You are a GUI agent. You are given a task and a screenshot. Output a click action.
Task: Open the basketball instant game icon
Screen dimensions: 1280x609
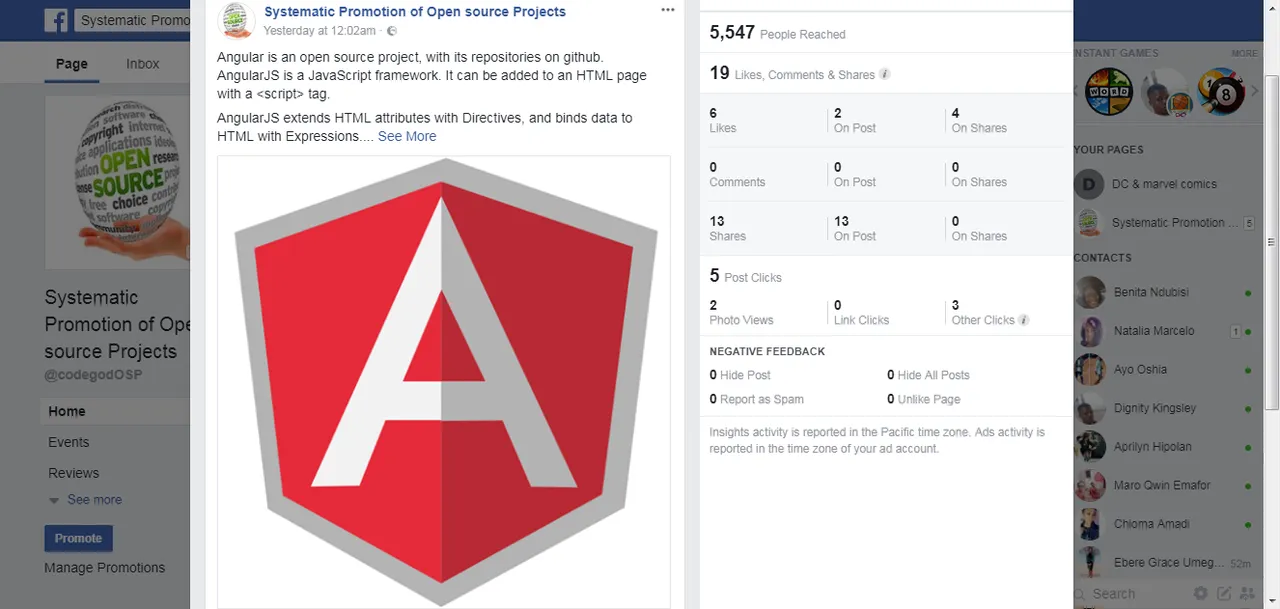coord(1165,92)
